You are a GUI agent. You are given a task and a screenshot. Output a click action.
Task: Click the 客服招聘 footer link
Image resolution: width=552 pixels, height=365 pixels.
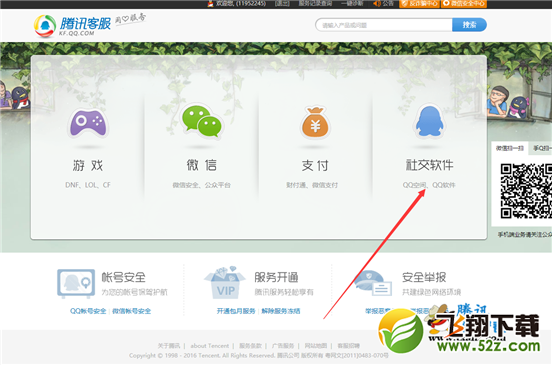pyautogui.click(x=349, y=346)
